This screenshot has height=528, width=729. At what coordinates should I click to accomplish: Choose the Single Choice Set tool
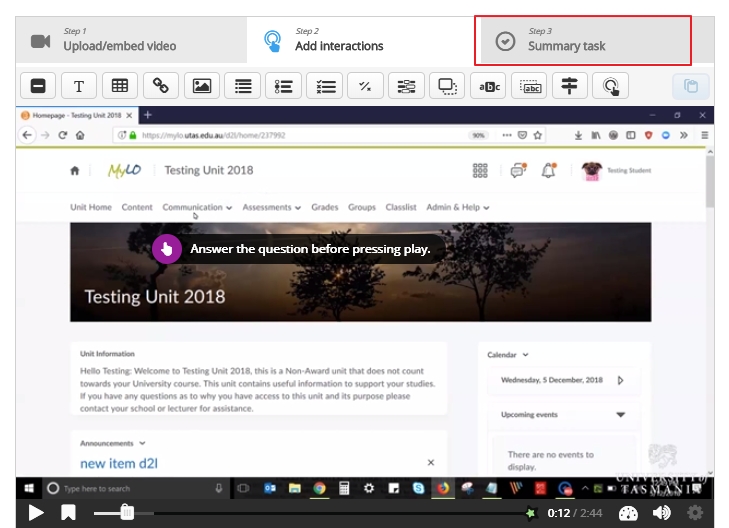click(x=284, y=86)
